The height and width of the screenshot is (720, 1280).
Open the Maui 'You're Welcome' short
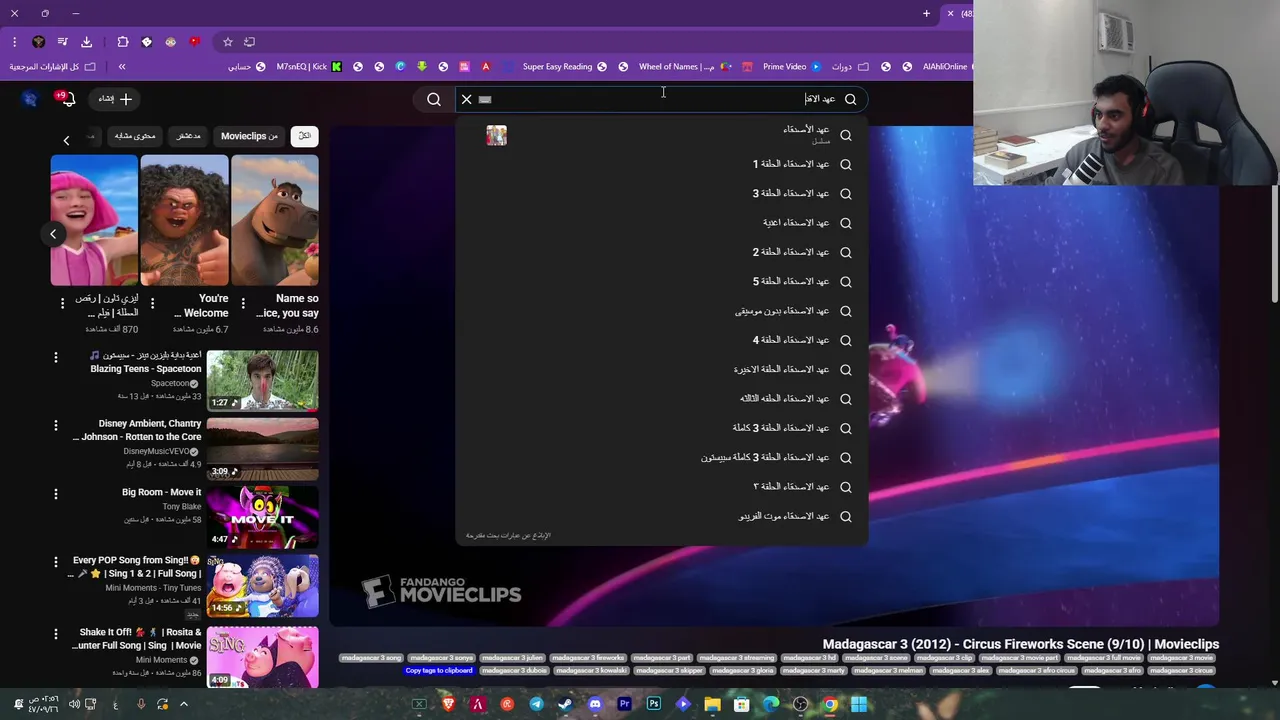click(x=184, y=220)
